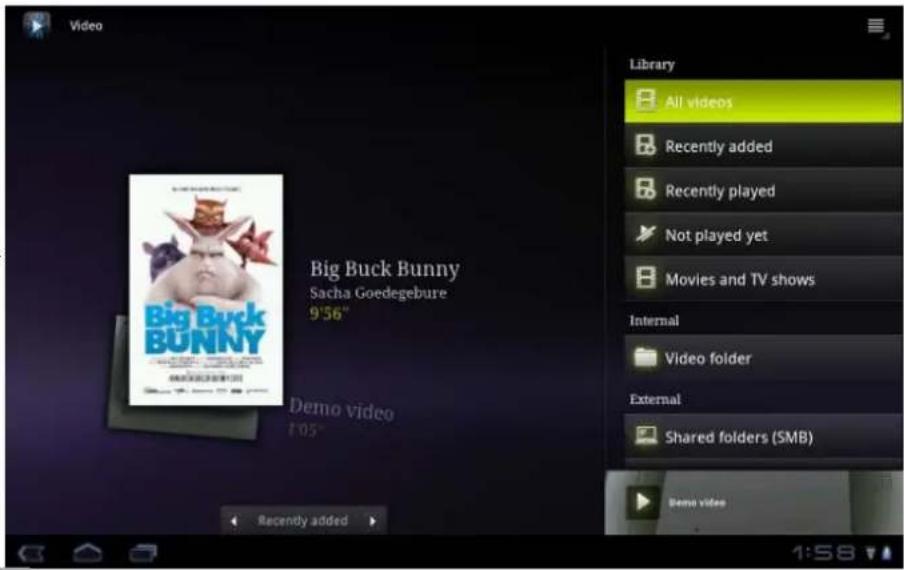
Task: Open the Big Buck Bunny poster thumbnail
Action: pyautogui.click(x=206, y=290)
